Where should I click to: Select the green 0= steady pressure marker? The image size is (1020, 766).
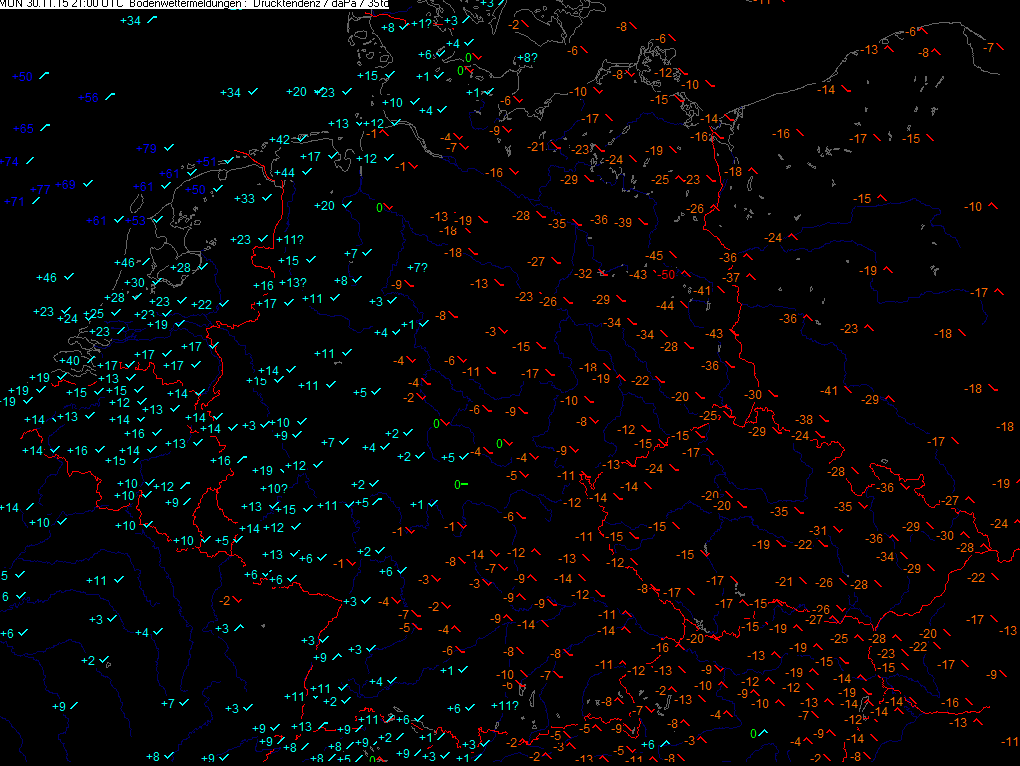pos(461,484)
